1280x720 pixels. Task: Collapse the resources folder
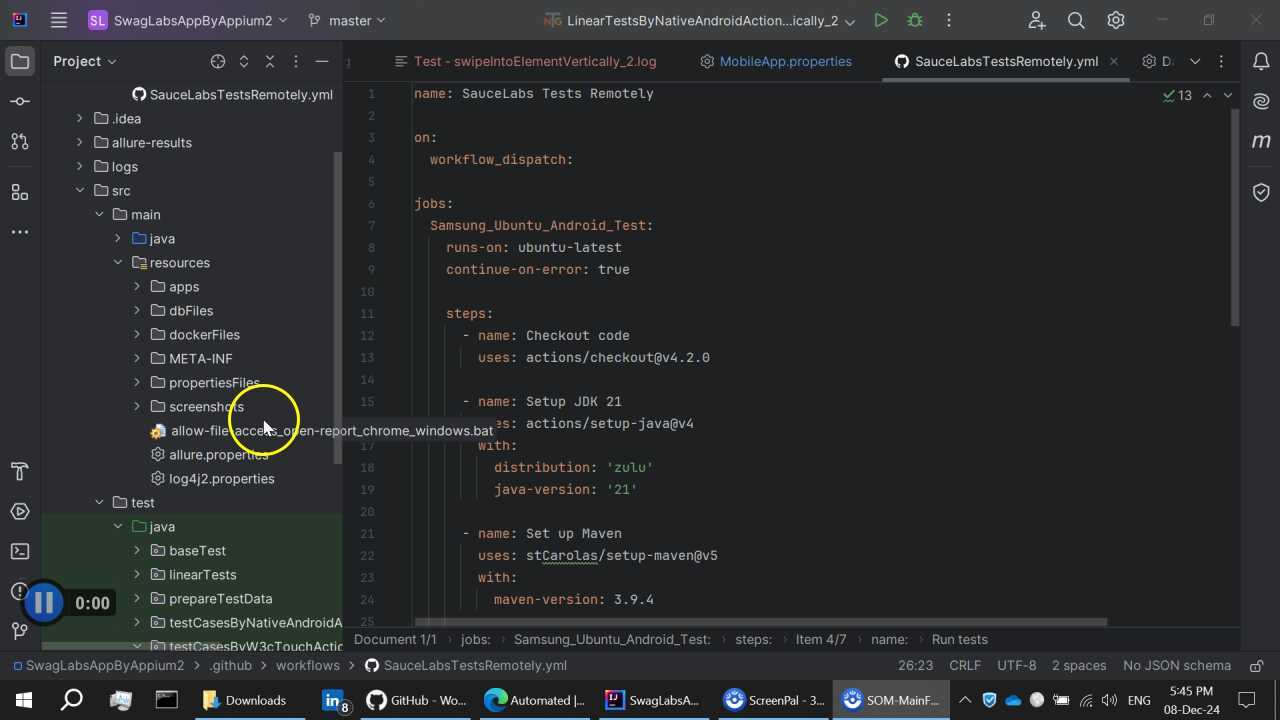coord(118,262)
